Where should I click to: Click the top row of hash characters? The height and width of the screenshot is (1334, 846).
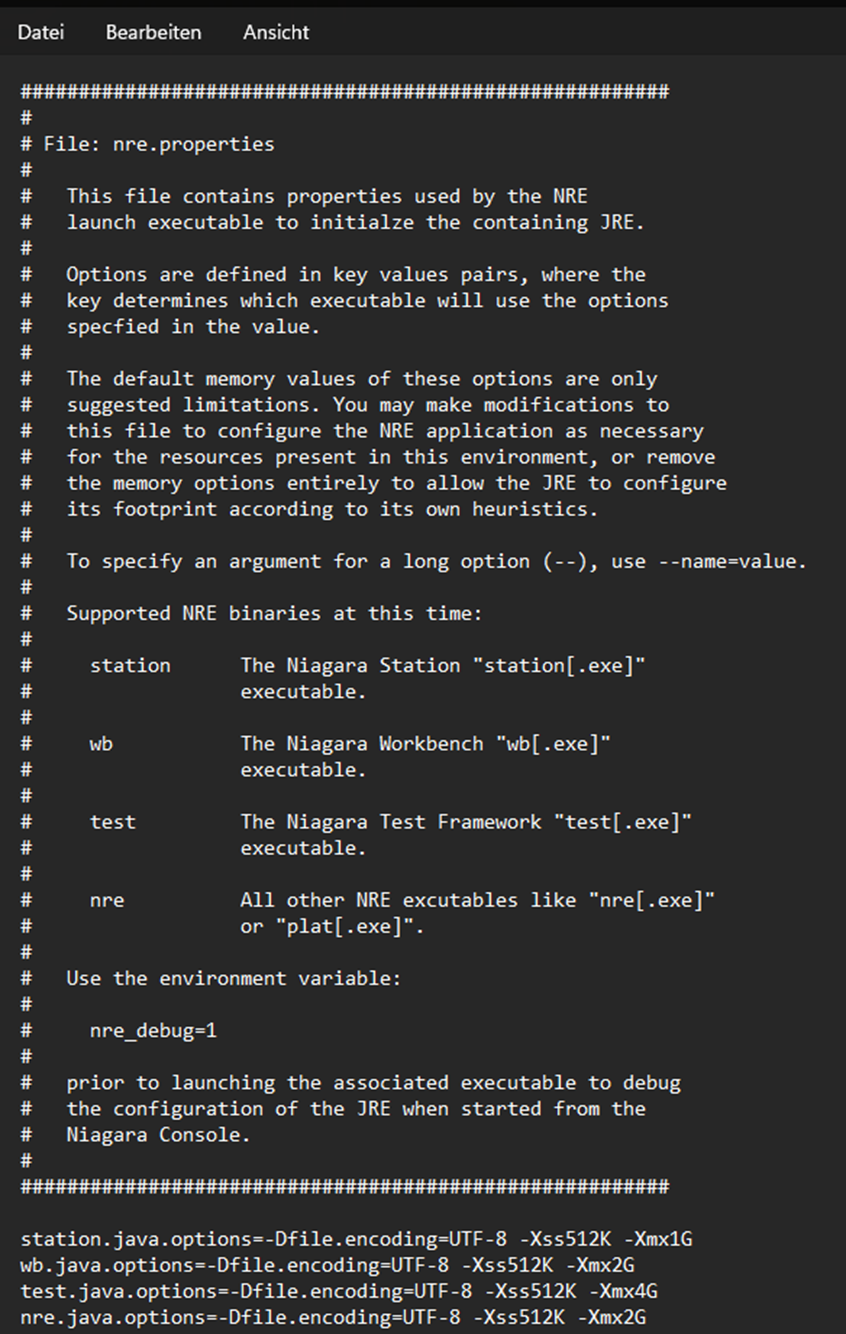(344, 92)
